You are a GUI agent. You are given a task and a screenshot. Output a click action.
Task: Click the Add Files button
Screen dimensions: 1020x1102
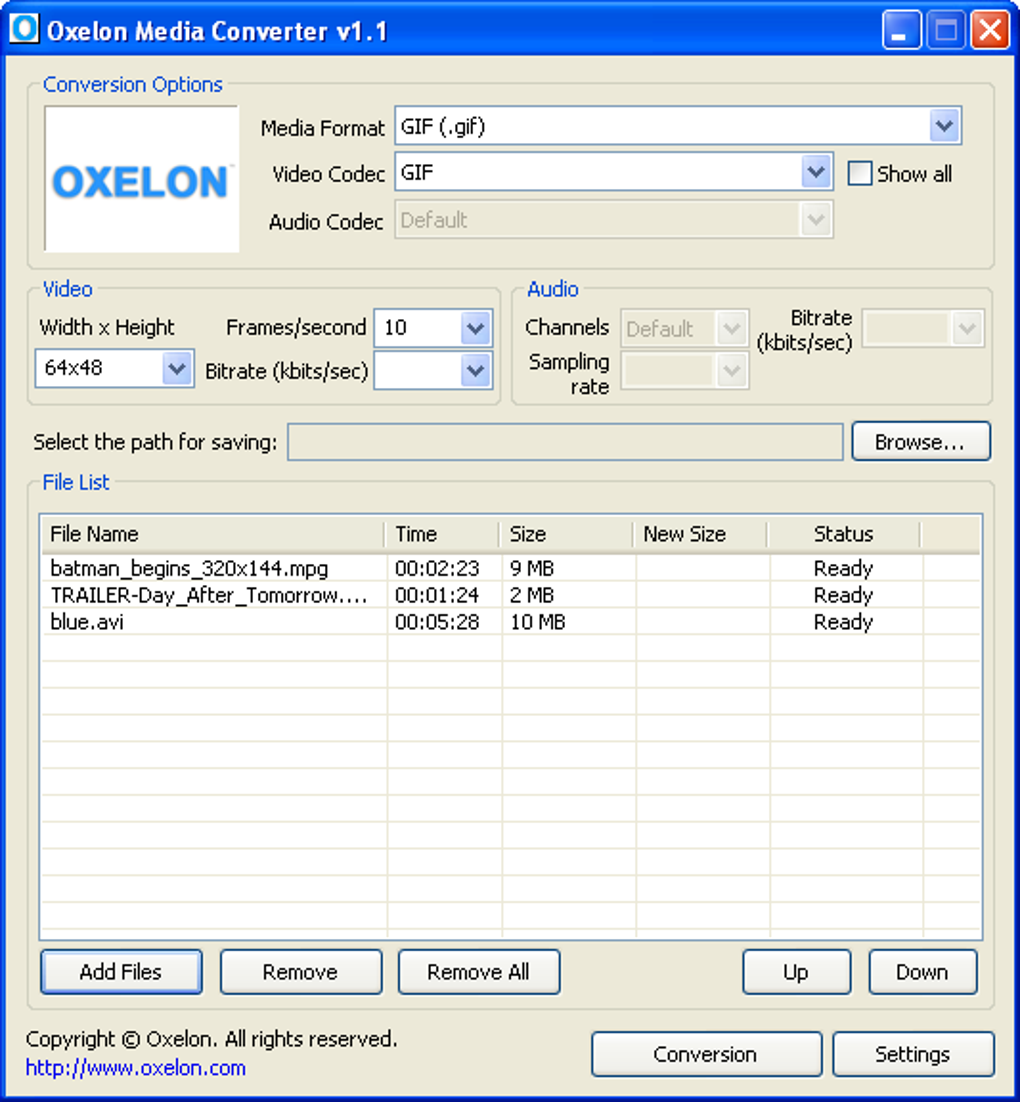[121, 972]
